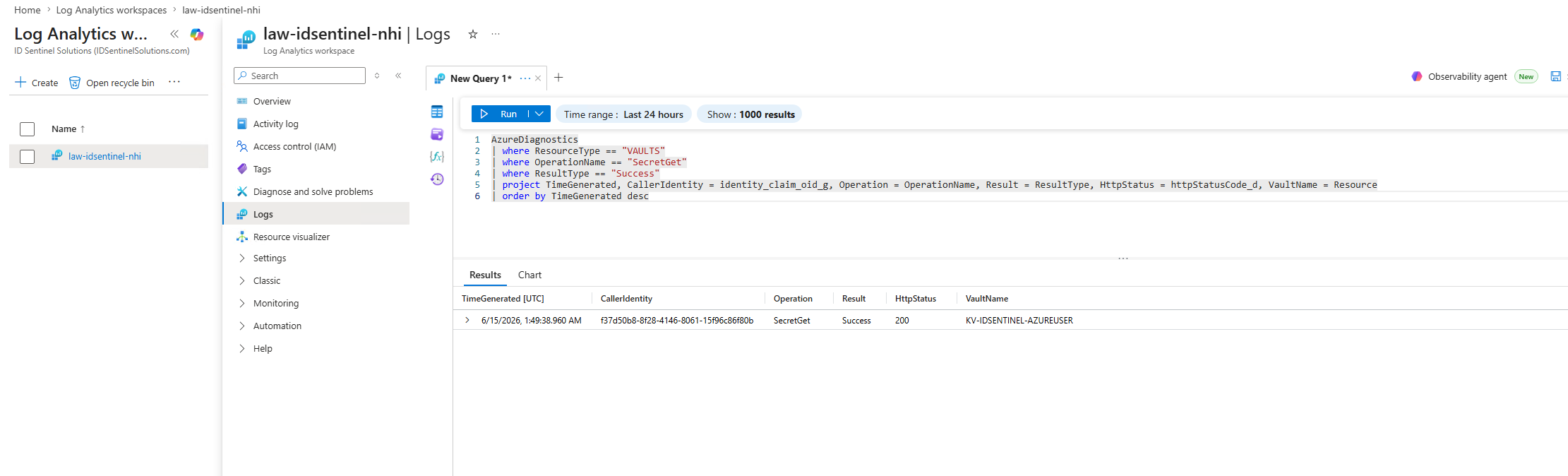Click the New badge beside Observability agent
This screenshot has width=1568, height=476.
[1526, 76]
